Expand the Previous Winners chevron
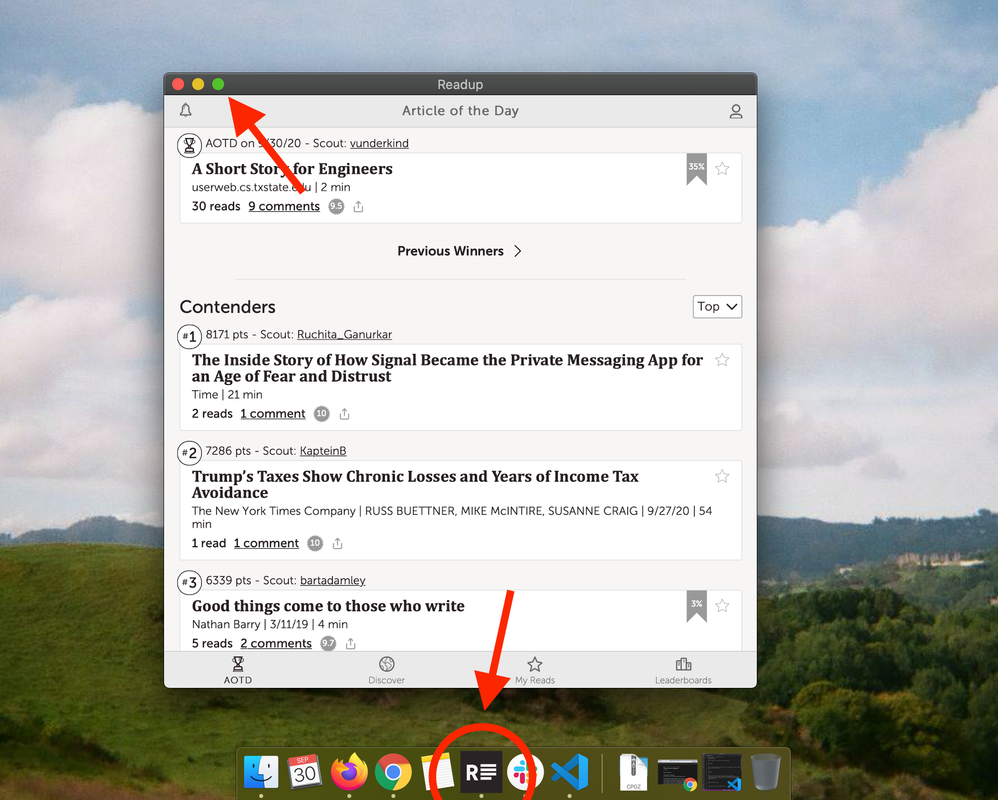 point(517,251)
